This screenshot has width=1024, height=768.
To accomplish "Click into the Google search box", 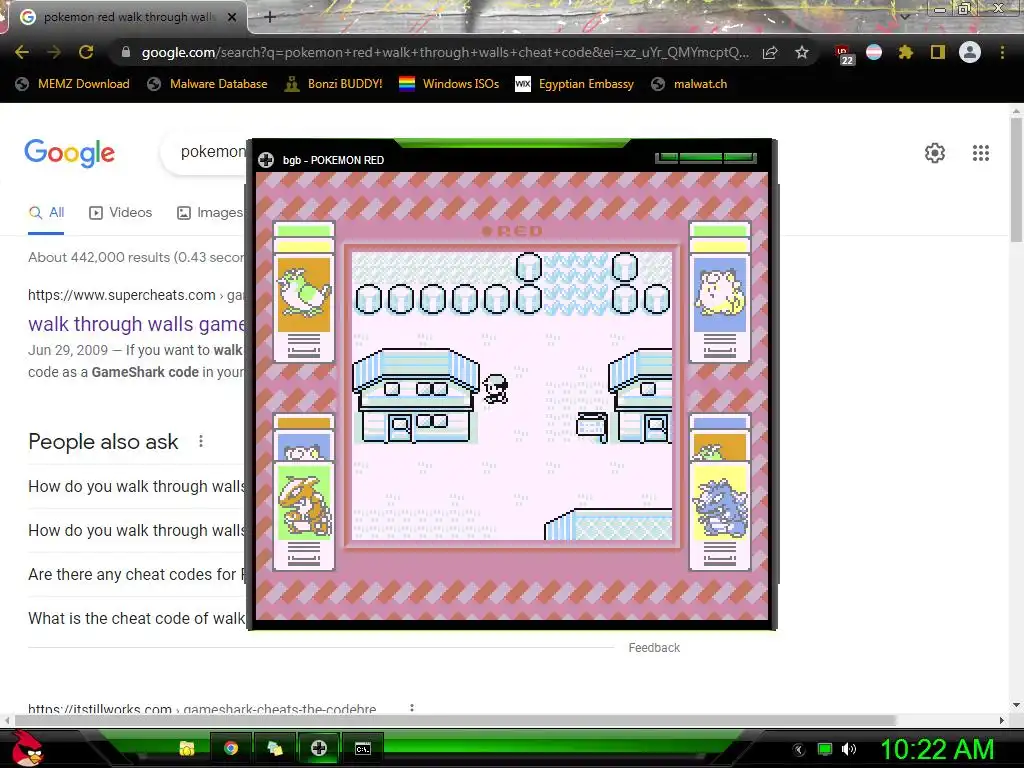I will coord(204,152).
